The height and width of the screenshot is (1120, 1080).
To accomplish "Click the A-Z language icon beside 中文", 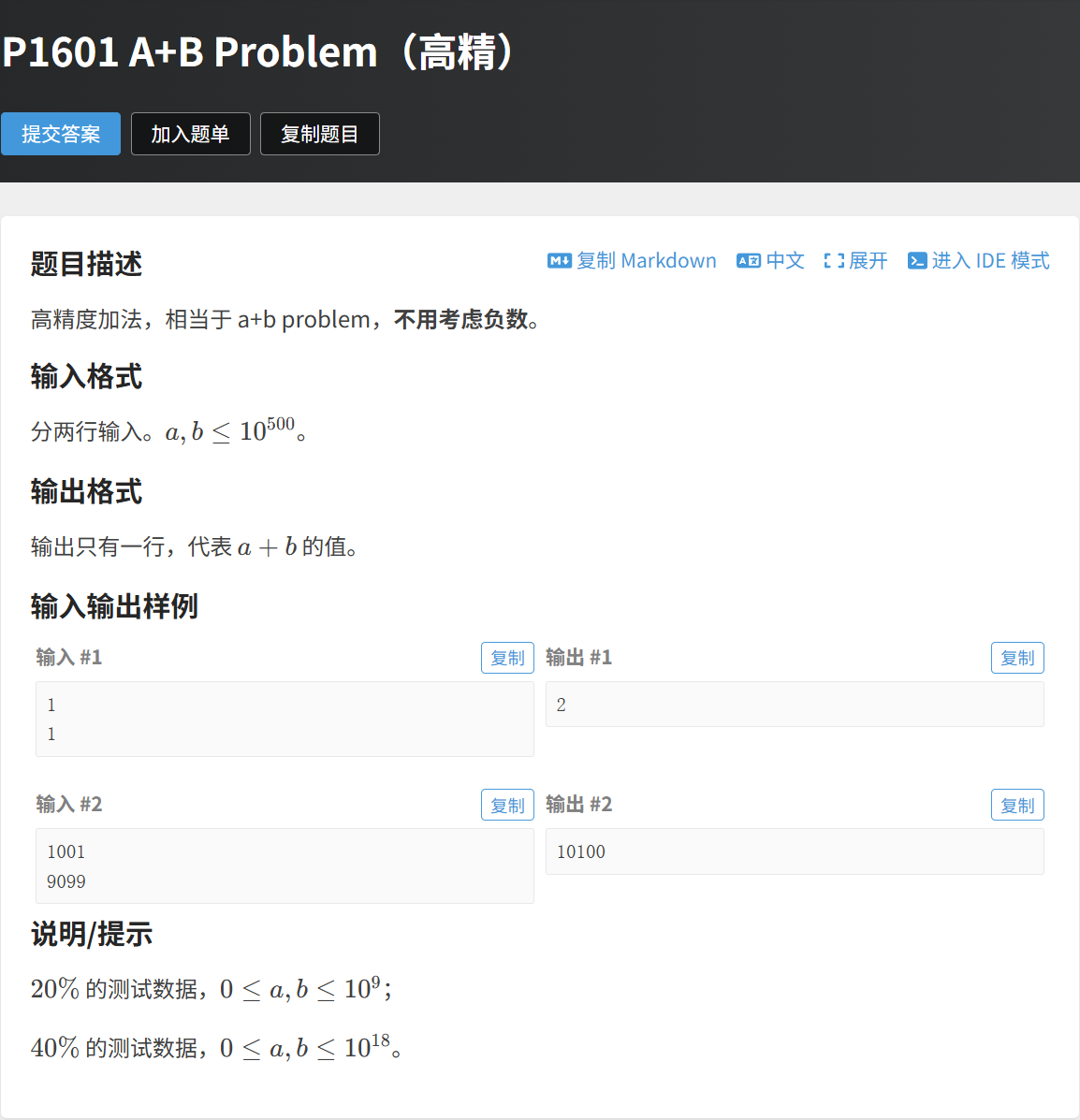I will click(748, 260).
